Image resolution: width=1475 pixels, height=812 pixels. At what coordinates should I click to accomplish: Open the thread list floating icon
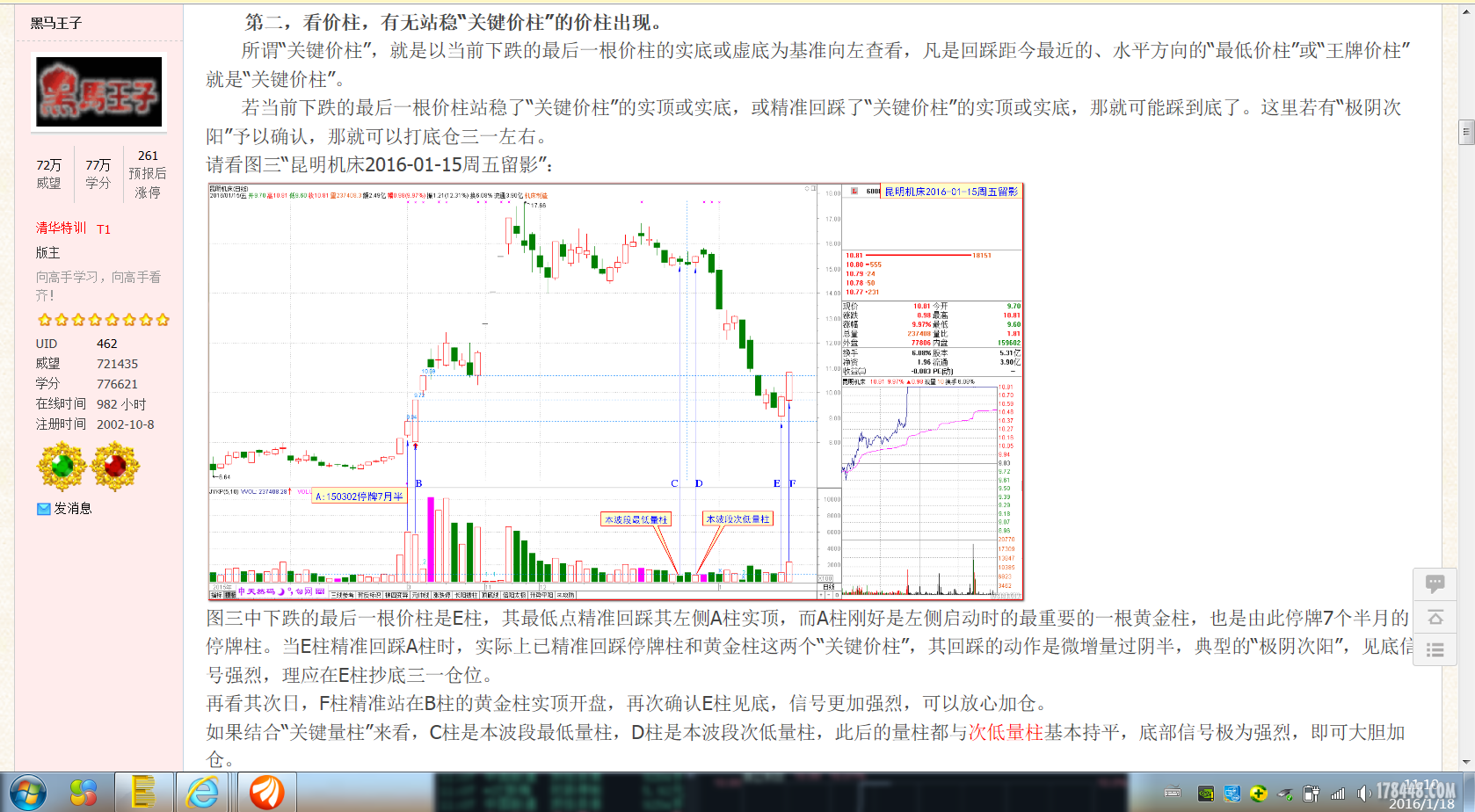pos(1435,650)
